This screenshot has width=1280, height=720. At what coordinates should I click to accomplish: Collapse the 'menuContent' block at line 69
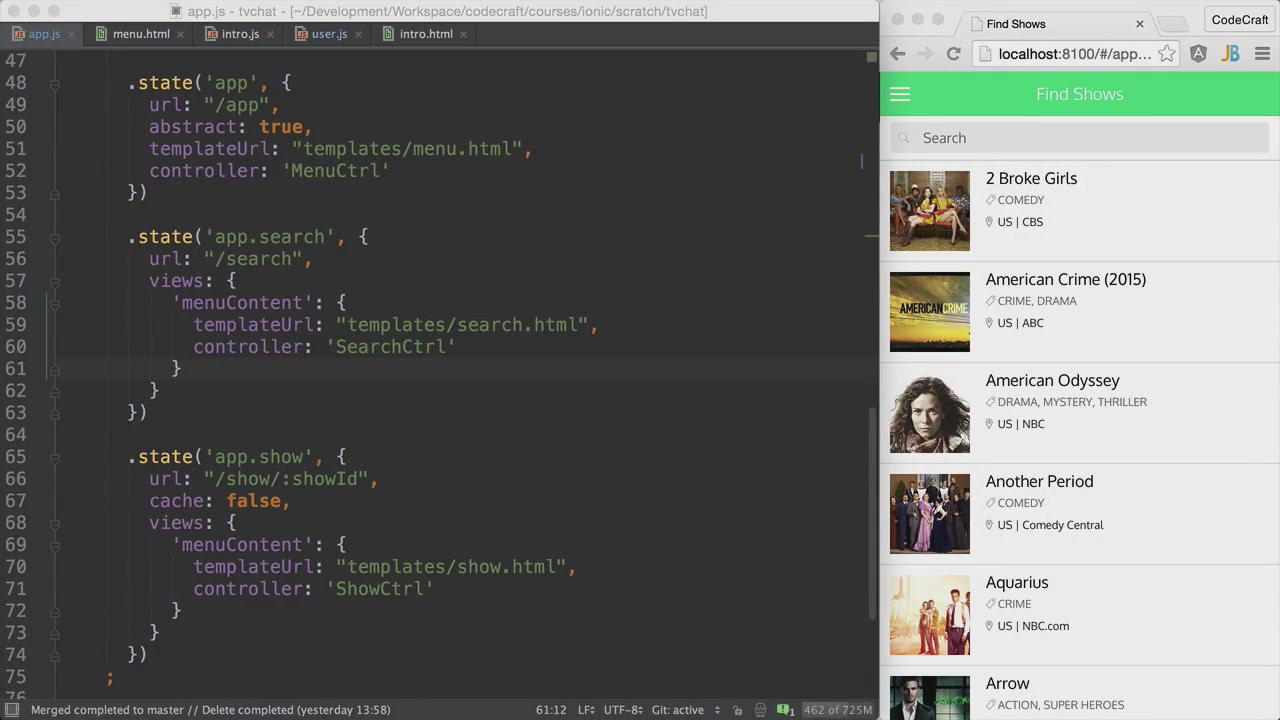(55, 545)
